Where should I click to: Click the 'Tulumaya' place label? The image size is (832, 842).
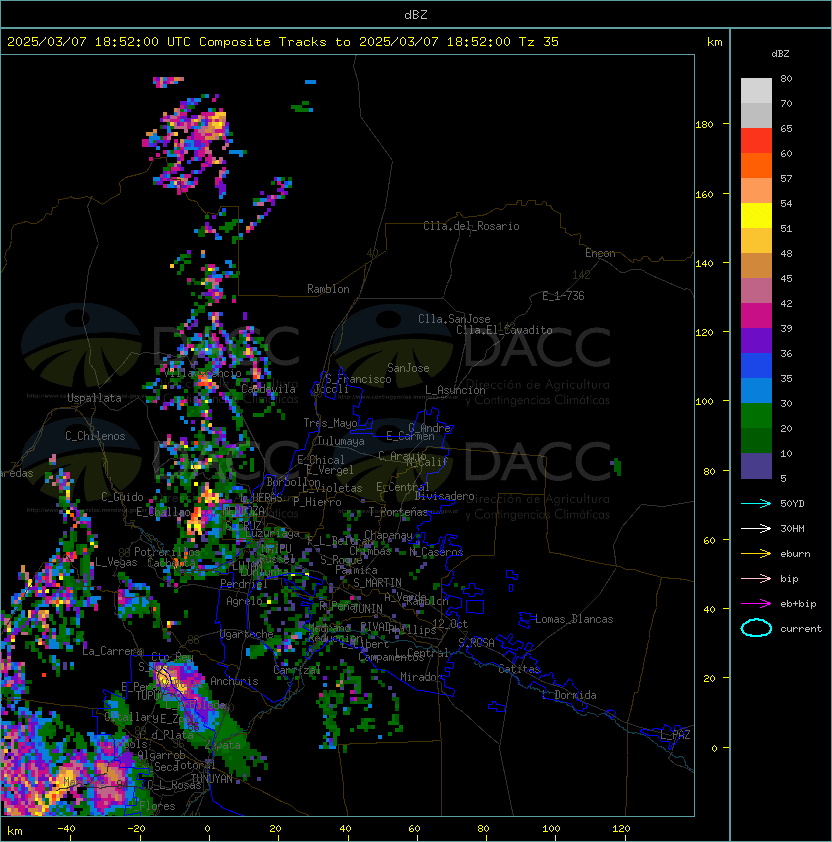[341, 441]
